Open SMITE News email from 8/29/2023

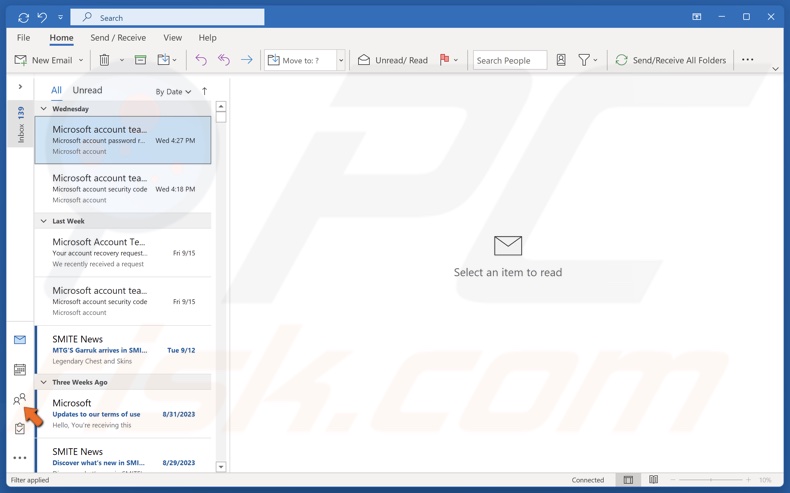click(x=123, y=456)
